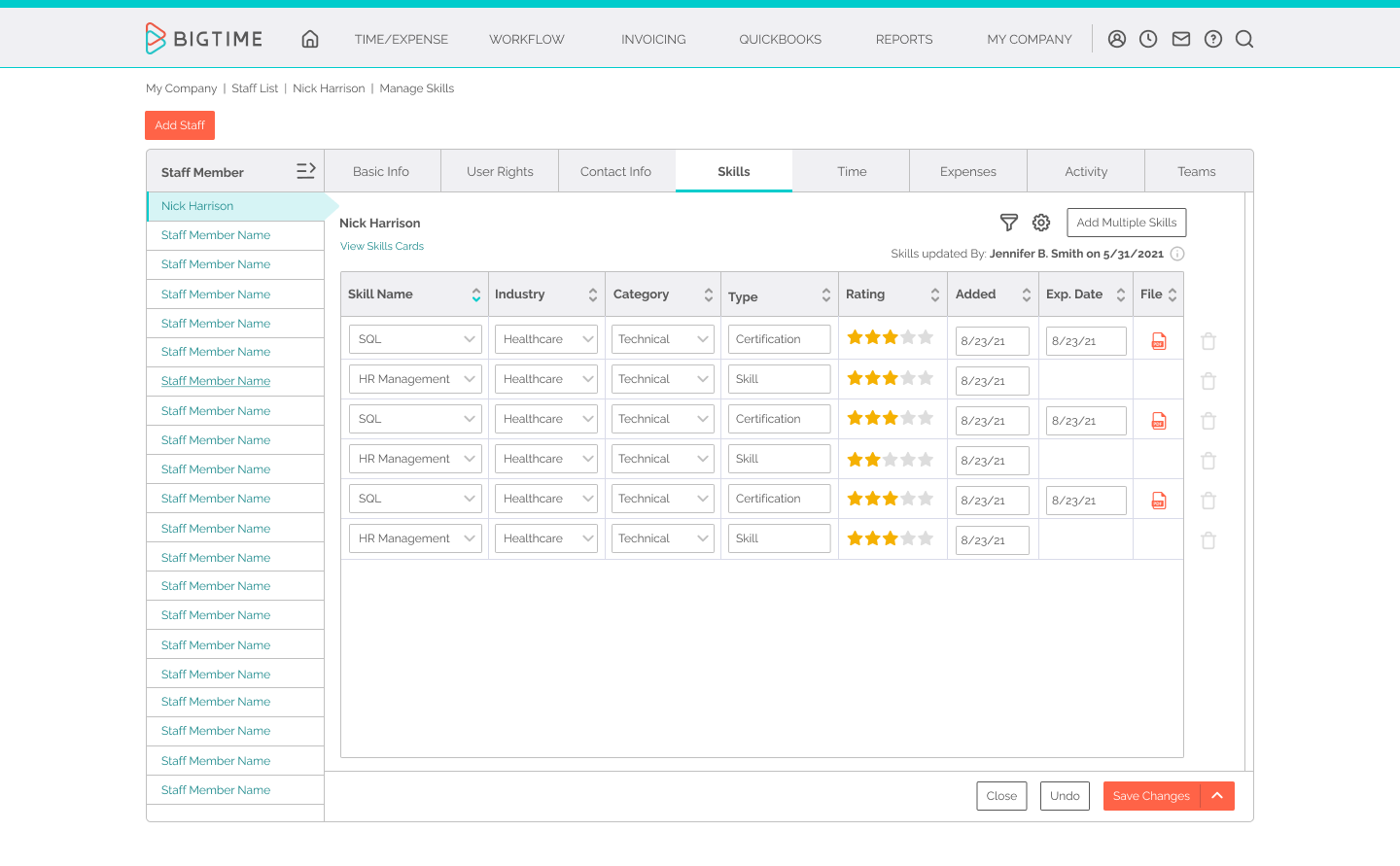Image resolution: width=1400 pixels, height=866 pixels.
Task: Open PDF file in first SQL row
Action: click(x=1159, y=341)
